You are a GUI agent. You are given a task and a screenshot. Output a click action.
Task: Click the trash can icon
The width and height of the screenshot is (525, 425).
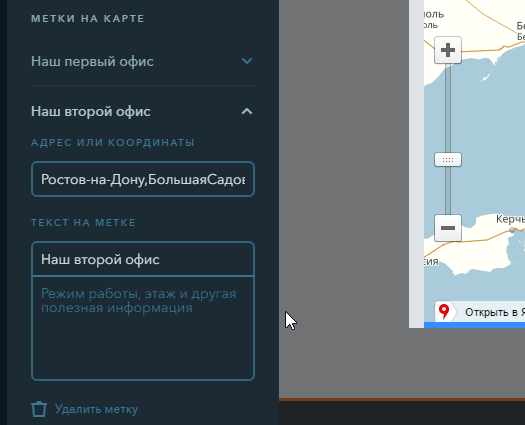coord(39,409)
